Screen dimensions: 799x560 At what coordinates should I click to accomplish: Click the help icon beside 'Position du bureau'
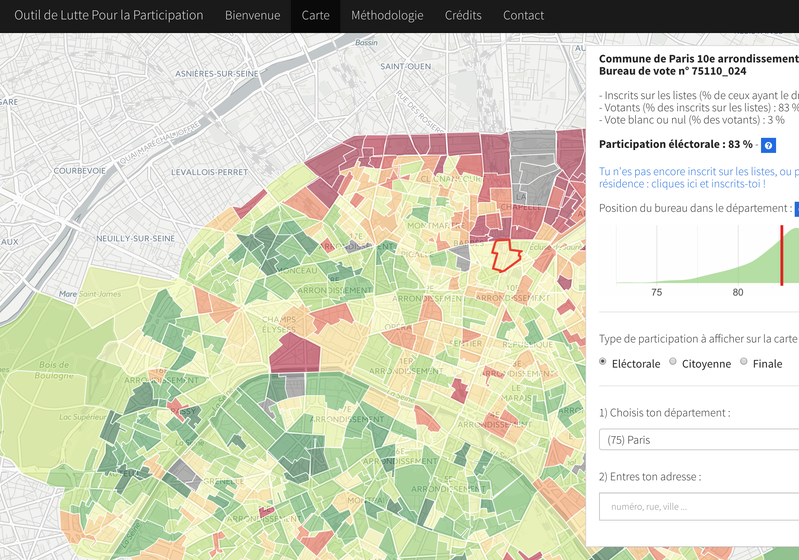796,209
